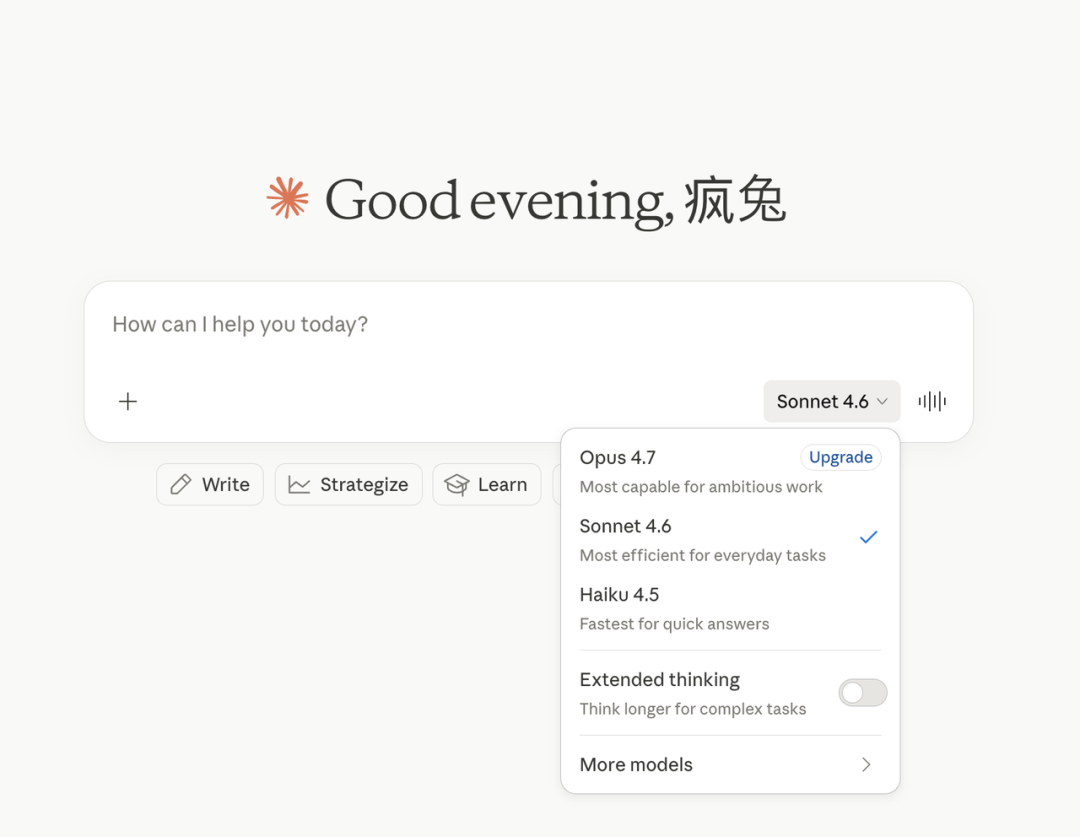
Task: Expand the More models submenu
Action: coord(636,765)
